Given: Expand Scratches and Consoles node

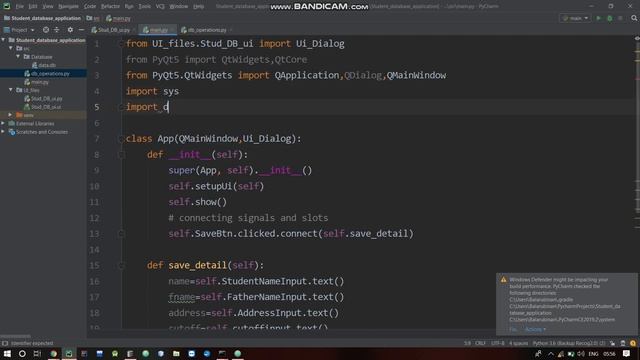Looking at the screenshot, I should (x=3, y=132).
